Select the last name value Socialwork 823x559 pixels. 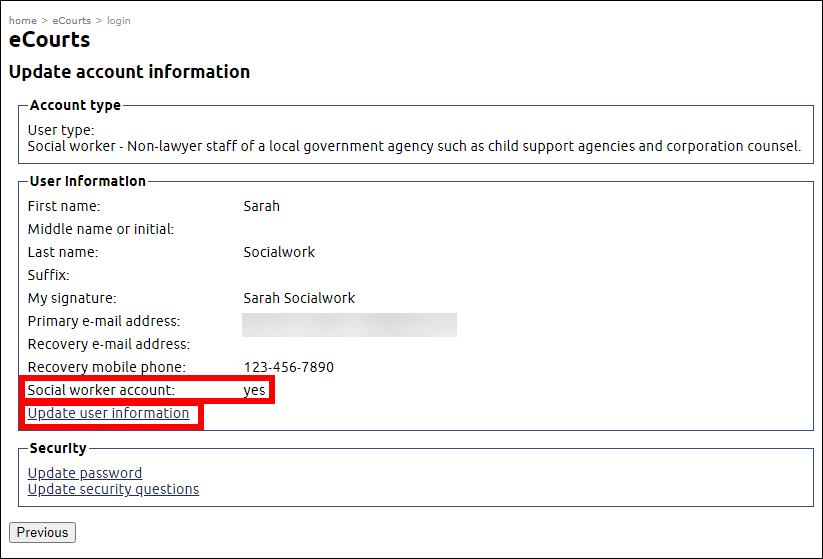coord(279,252)
